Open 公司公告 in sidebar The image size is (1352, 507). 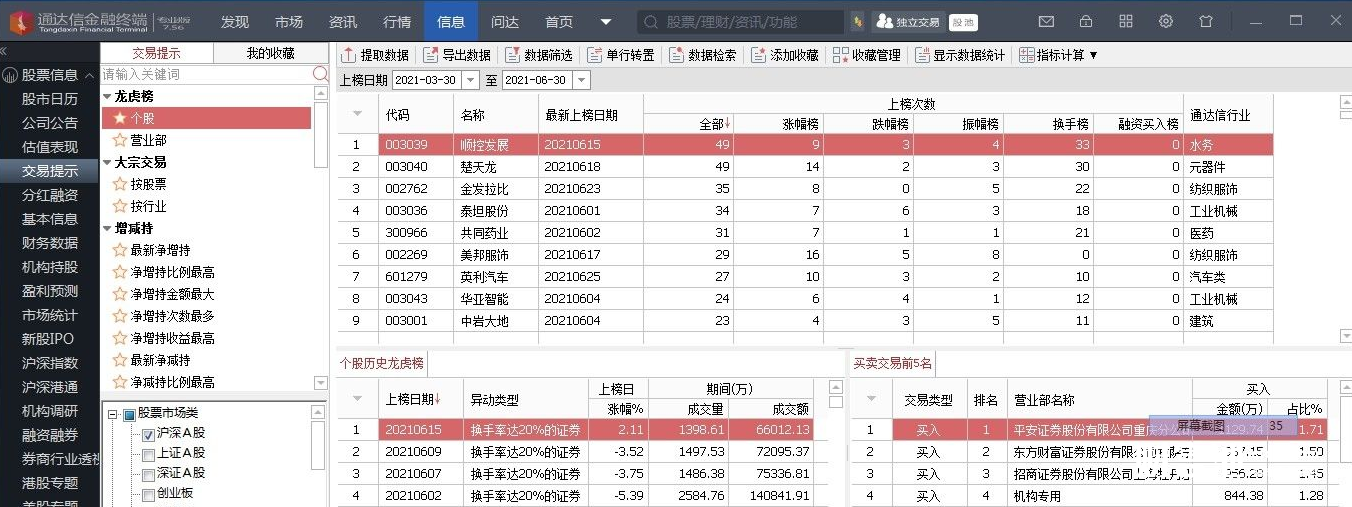(50, 123)
